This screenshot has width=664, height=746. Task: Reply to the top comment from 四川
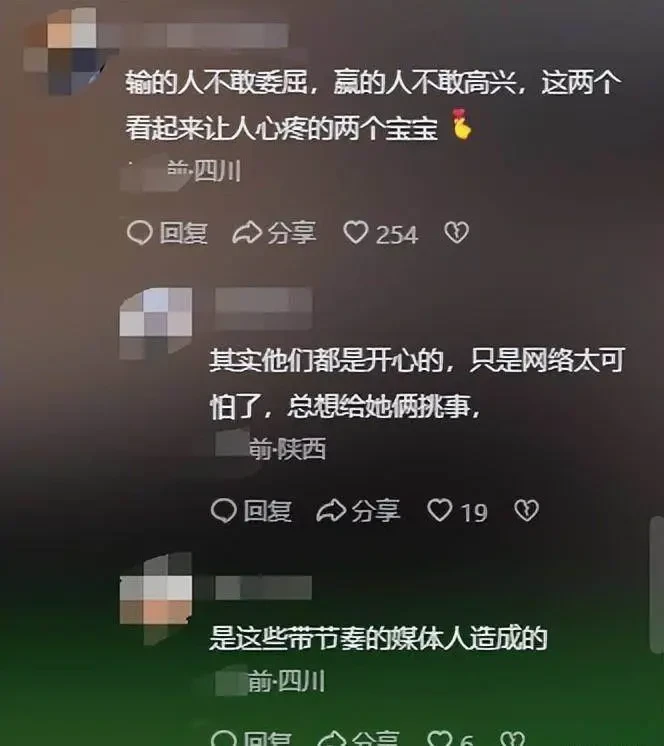coord(167,233)
